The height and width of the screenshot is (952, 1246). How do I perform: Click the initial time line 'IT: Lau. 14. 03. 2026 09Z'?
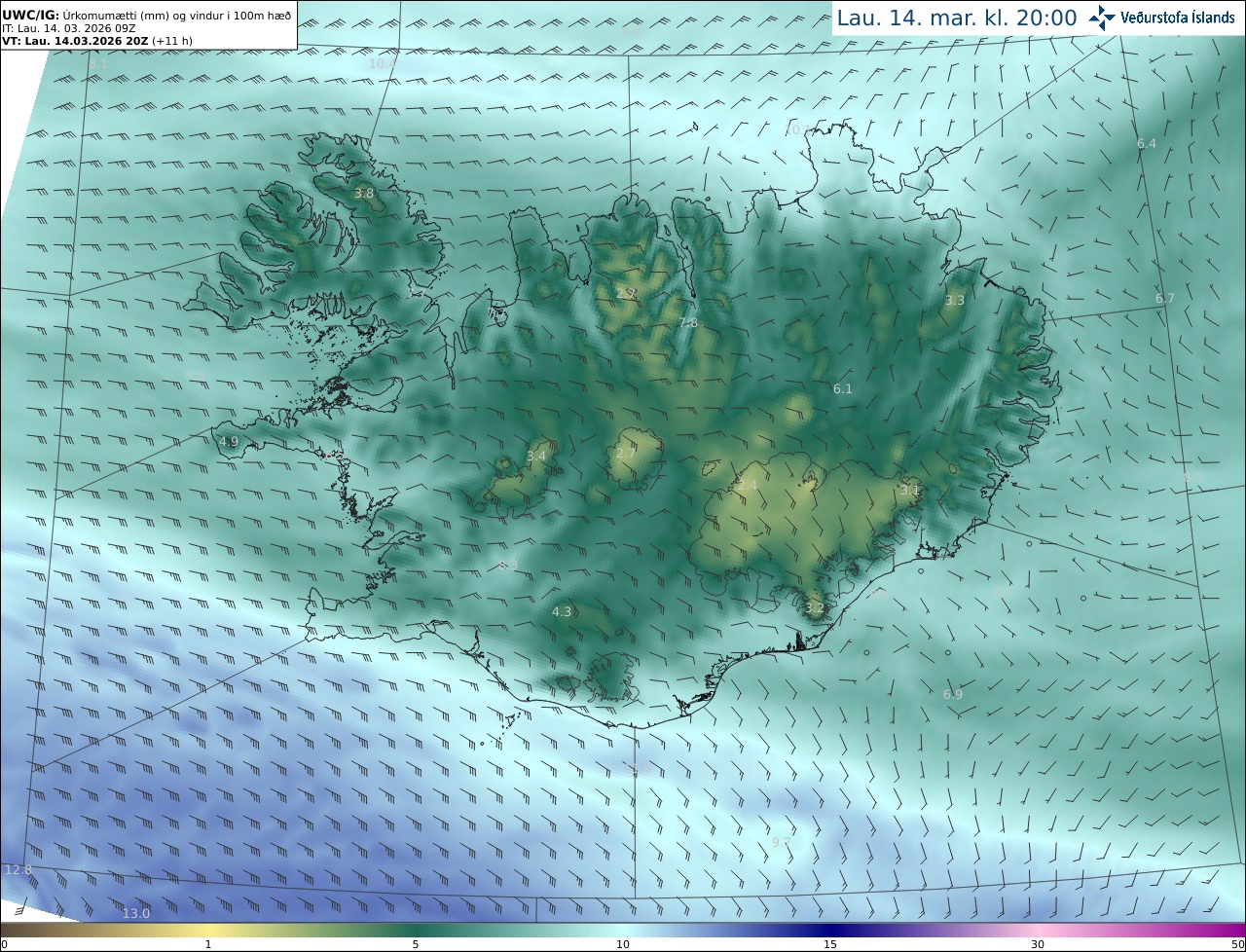[68, 28]
